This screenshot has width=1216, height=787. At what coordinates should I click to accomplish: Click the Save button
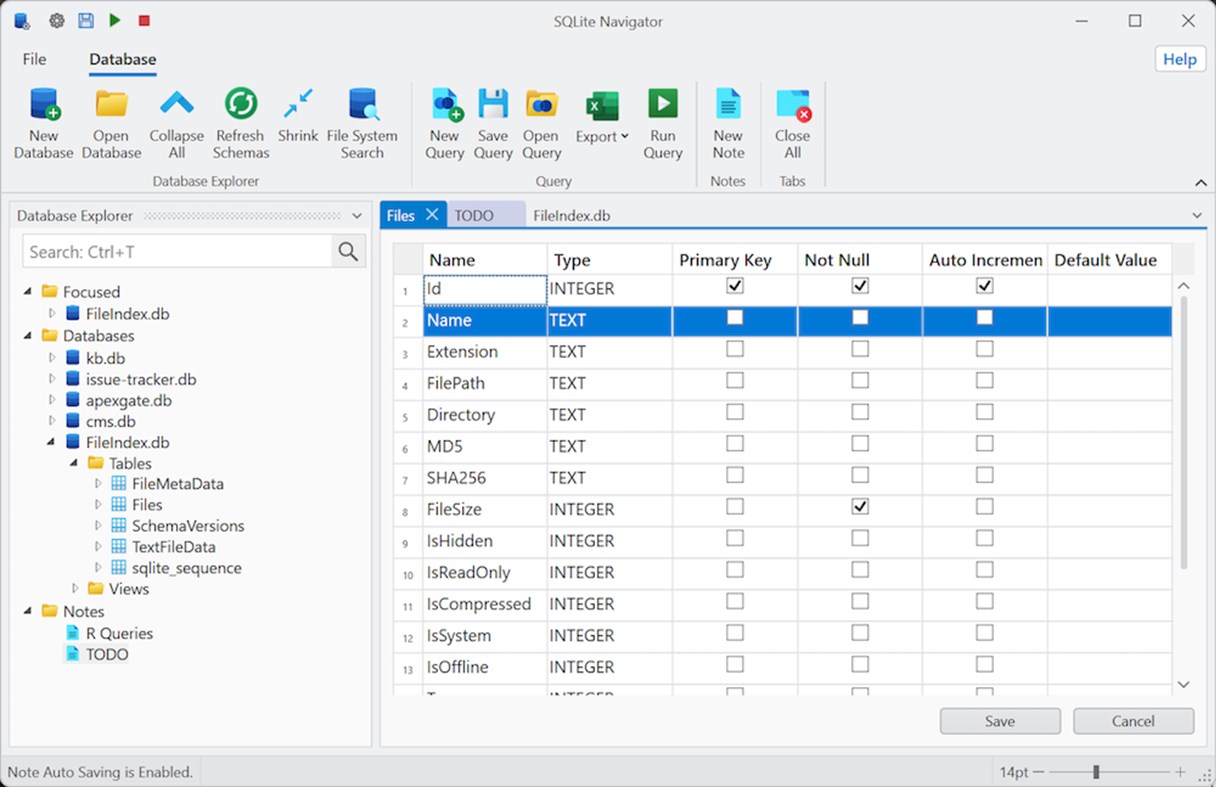tap(1000, 721)
